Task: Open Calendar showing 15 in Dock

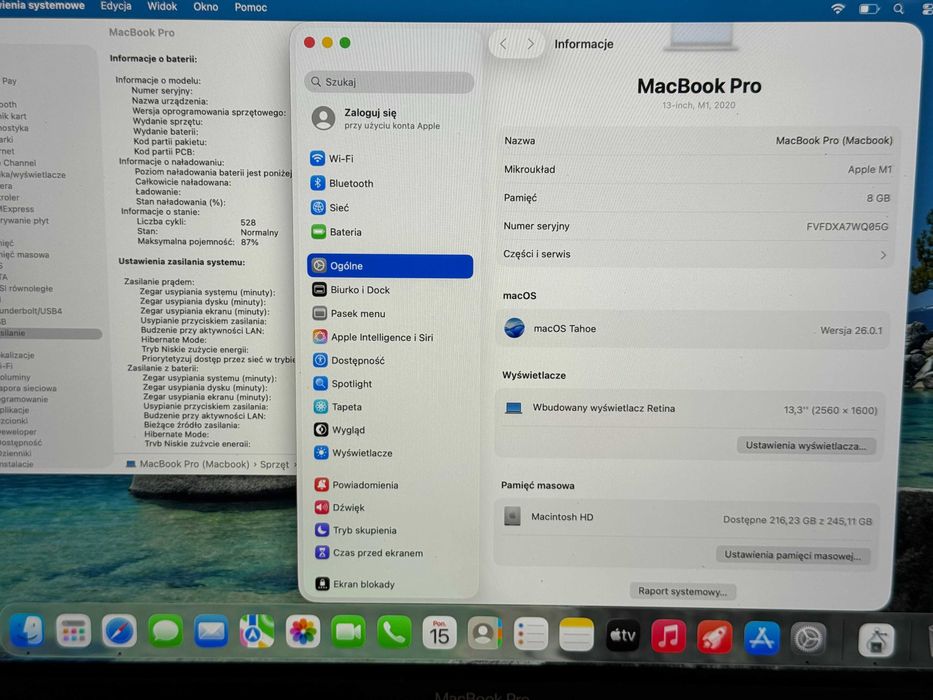Action: point(440,634)
